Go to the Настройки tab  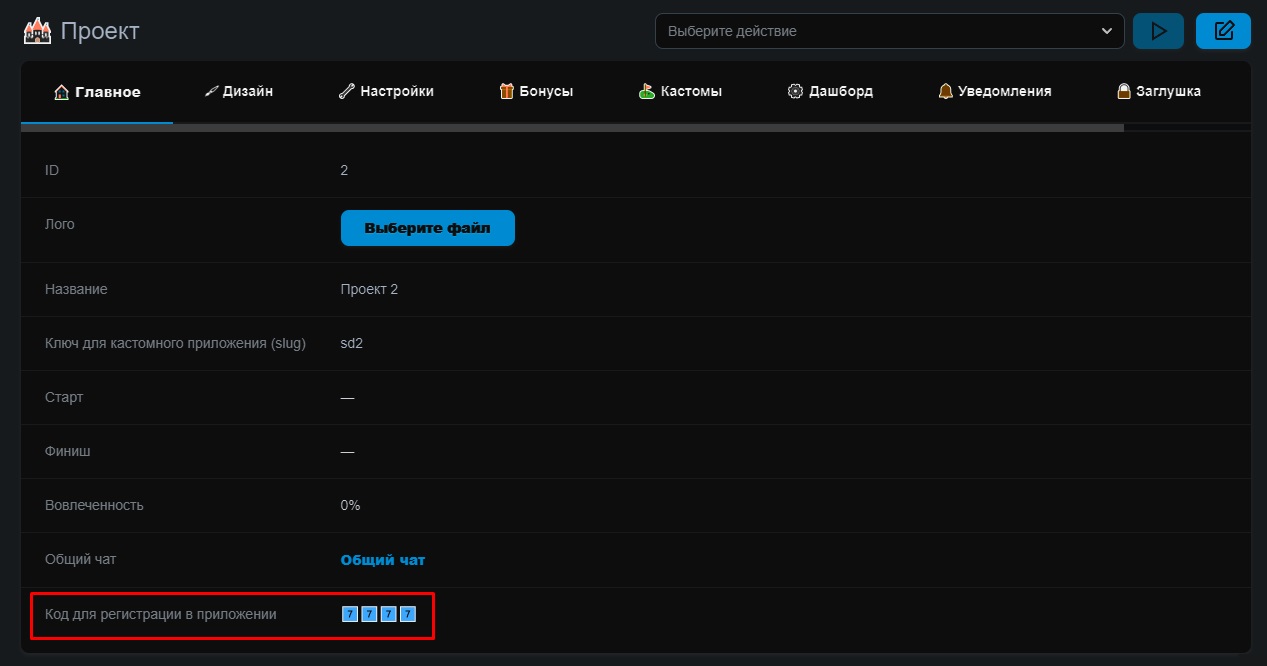point(386,91)
